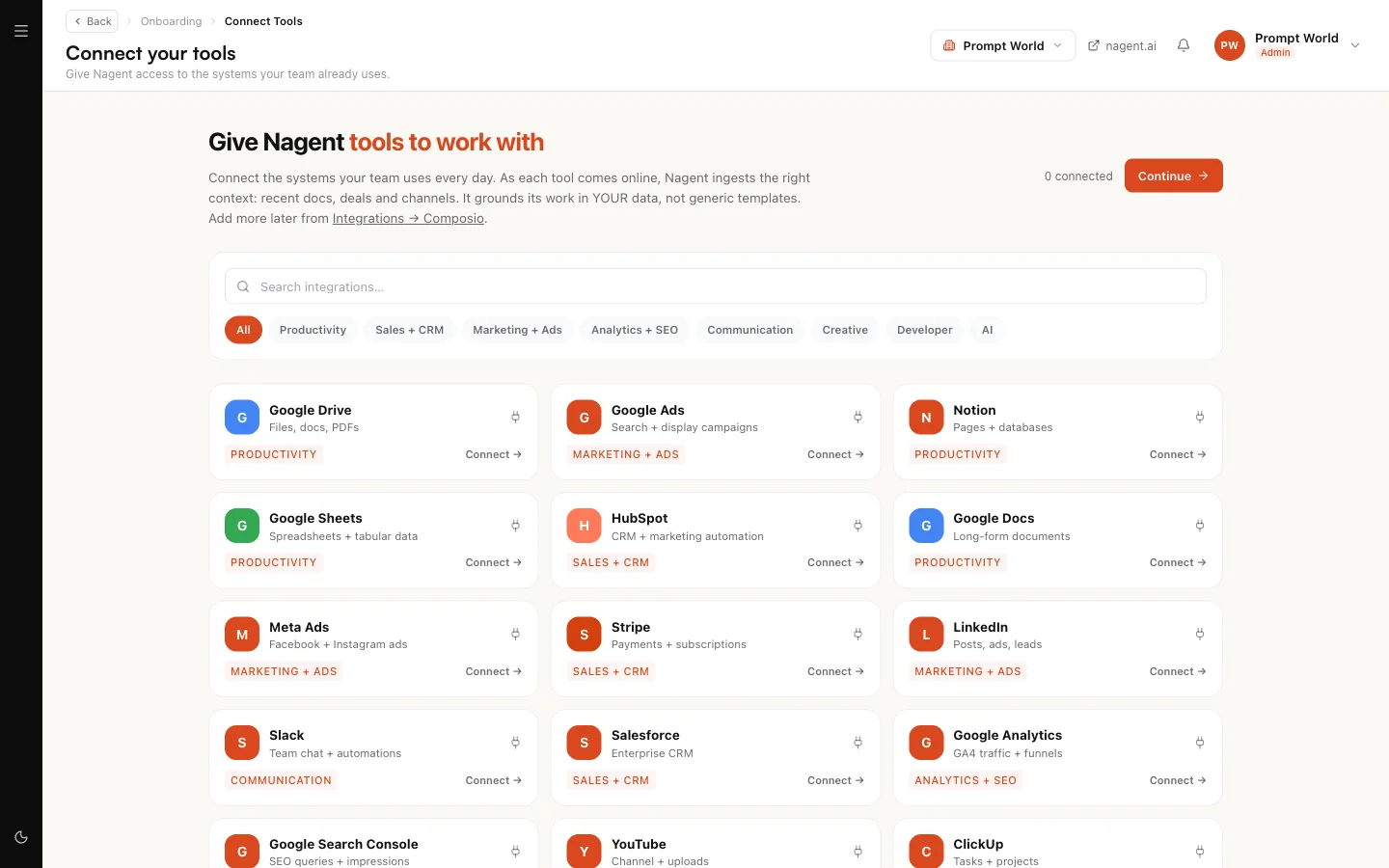This screenshot has width=1389, height=868.
Task: Click the plug icon on Google Docs card
Action: (x=1200, y=526)
